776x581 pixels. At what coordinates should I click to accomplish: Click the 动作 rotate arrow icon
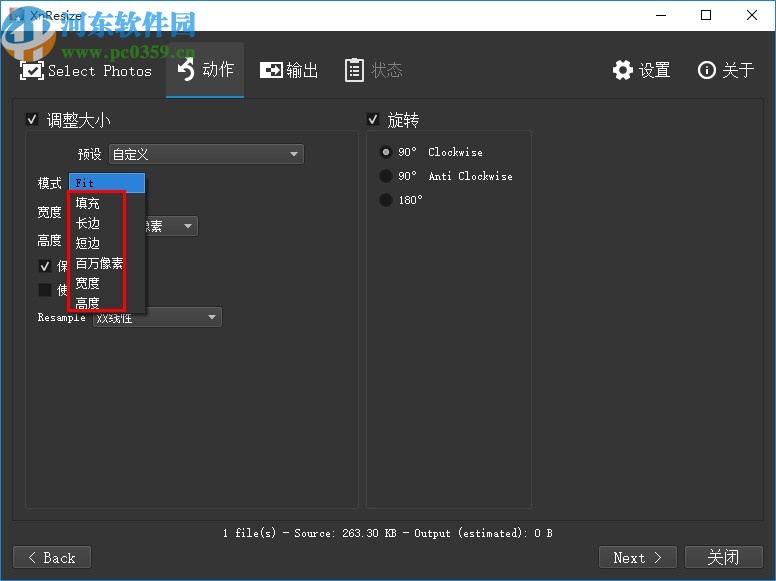[x=187, y=69]
